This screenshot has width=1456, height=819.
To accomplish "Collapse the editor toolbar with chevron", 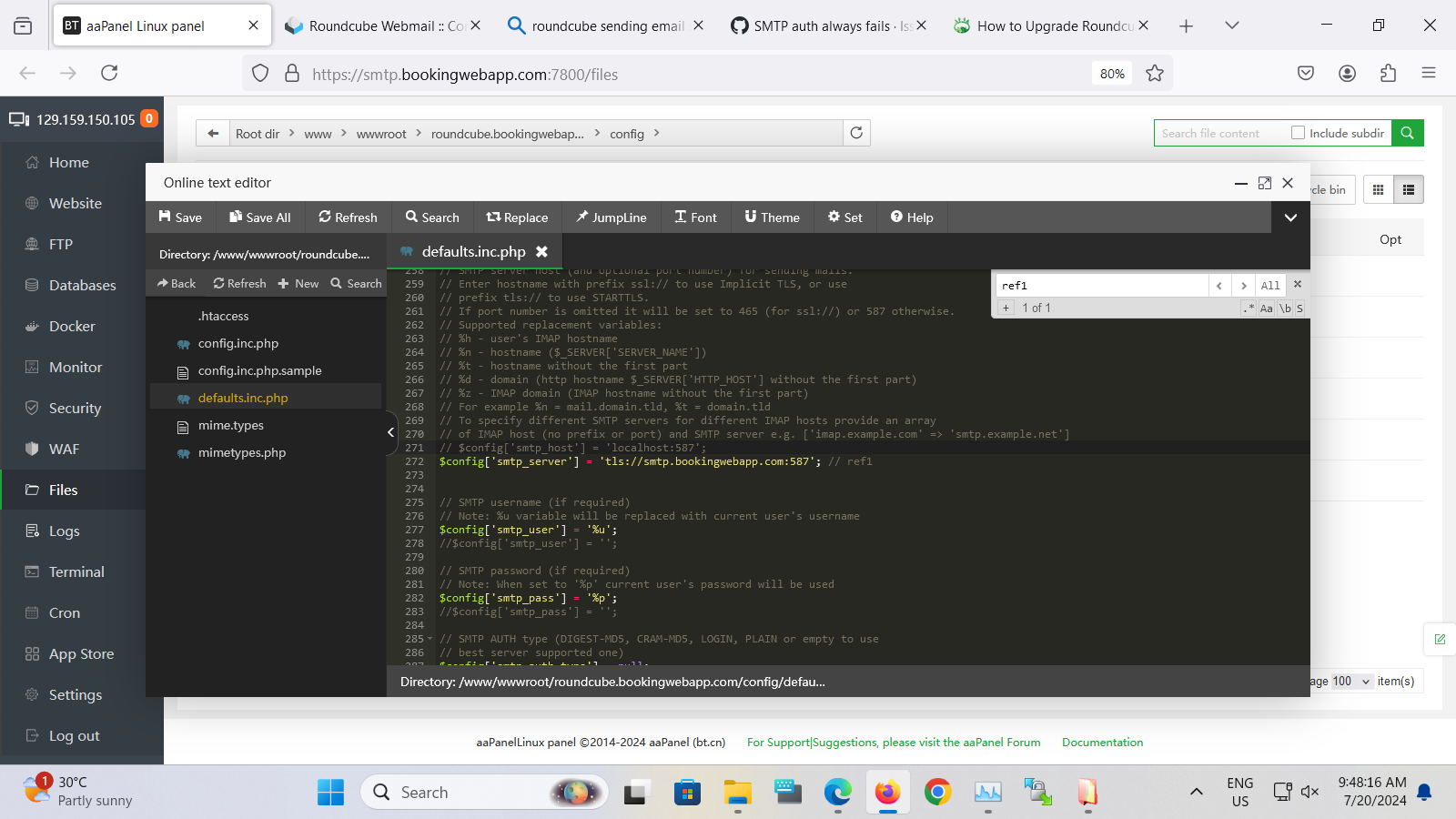I will click(1290, 217).
